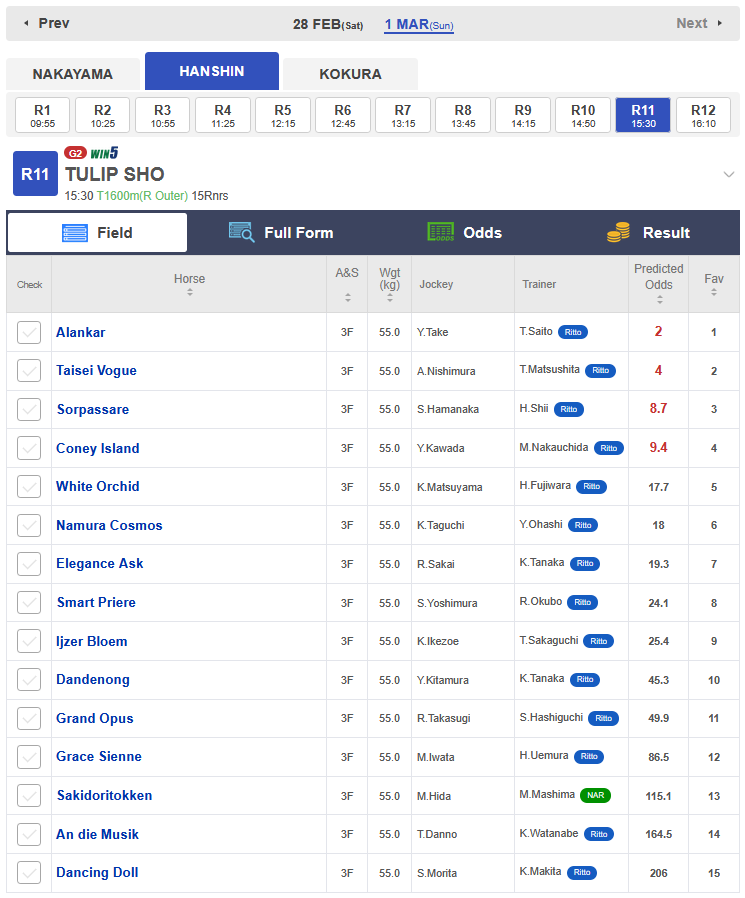Open horse page for Sorpassare
Viewport: 745px width, 898px height.
point(93,409)
